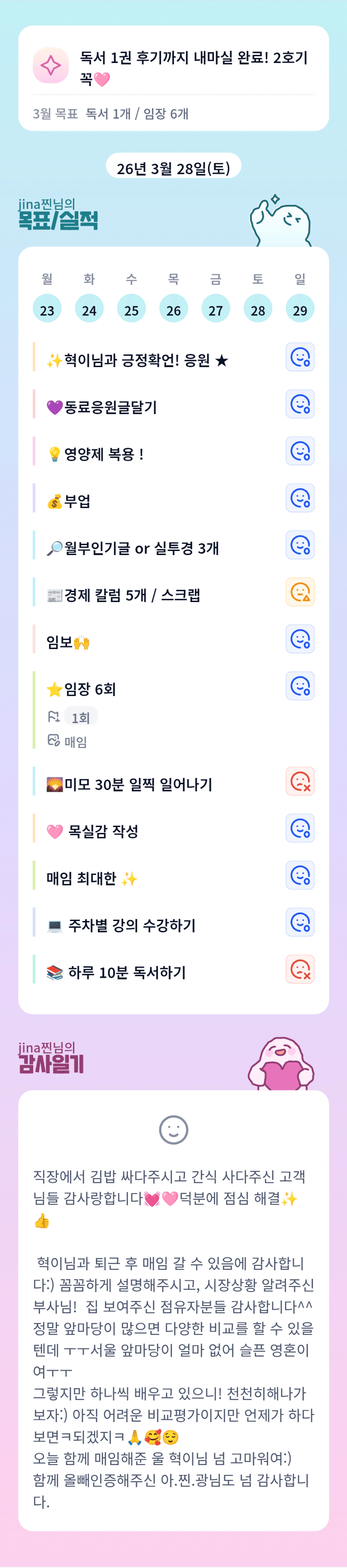Click red failed icon for 하루 10분 독서하기

coord(300,970)
